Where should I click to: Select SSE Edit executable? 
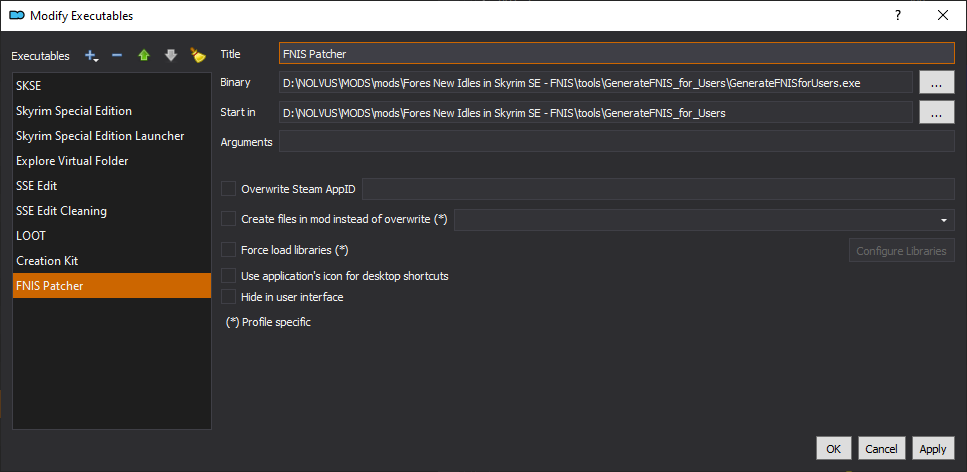(x=112, y=186)
